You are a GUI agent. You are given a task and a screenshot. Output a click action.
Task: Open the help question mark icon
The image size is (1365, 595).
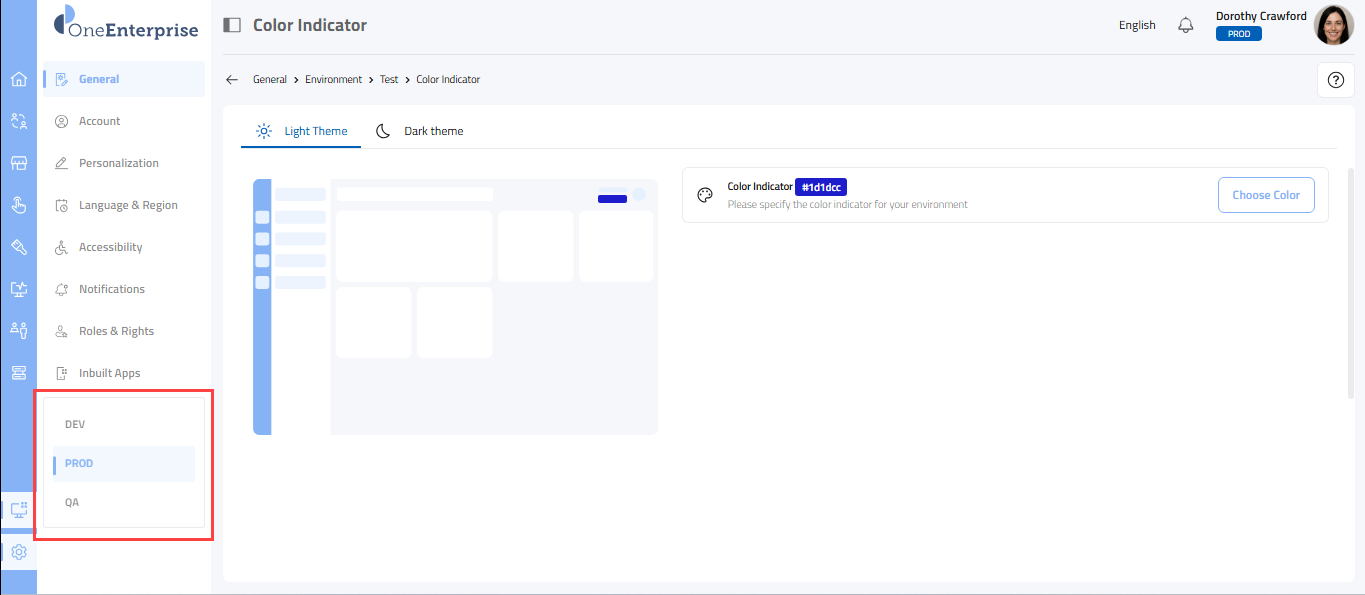(1335, 80)
